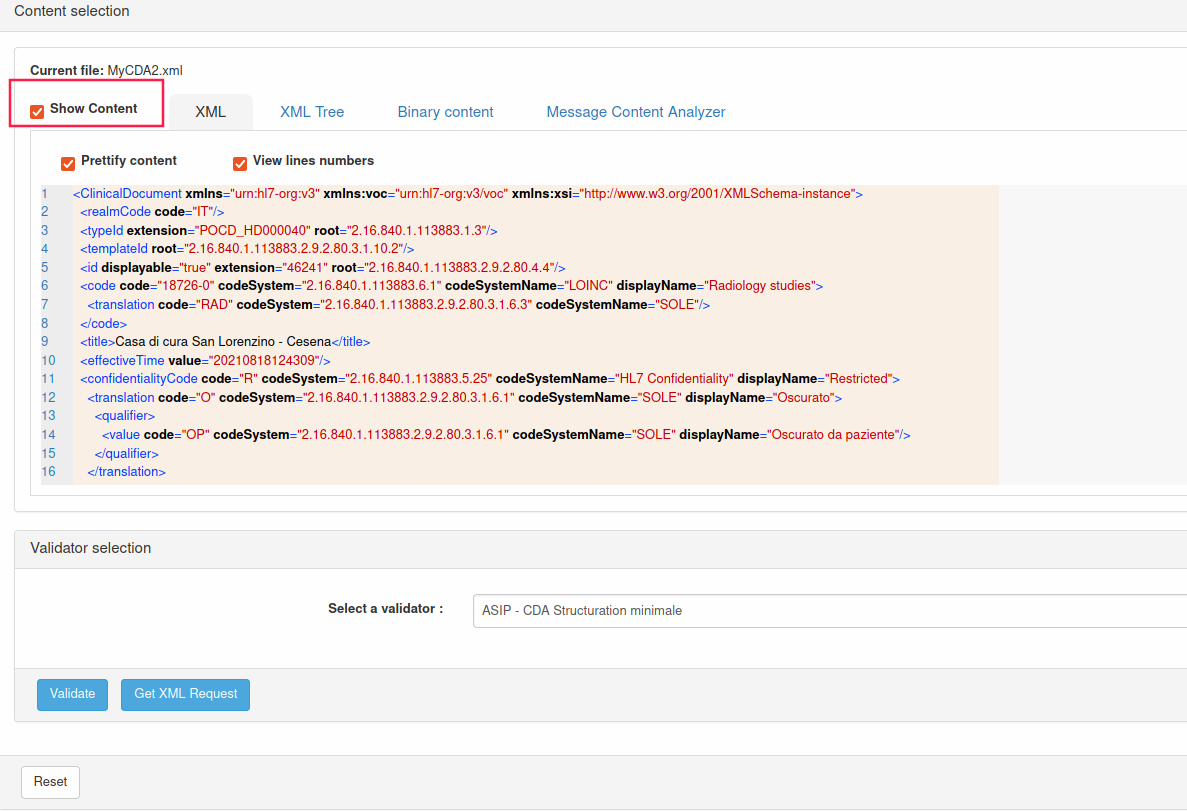Switch to the Binary content tab

pos(445,112)
